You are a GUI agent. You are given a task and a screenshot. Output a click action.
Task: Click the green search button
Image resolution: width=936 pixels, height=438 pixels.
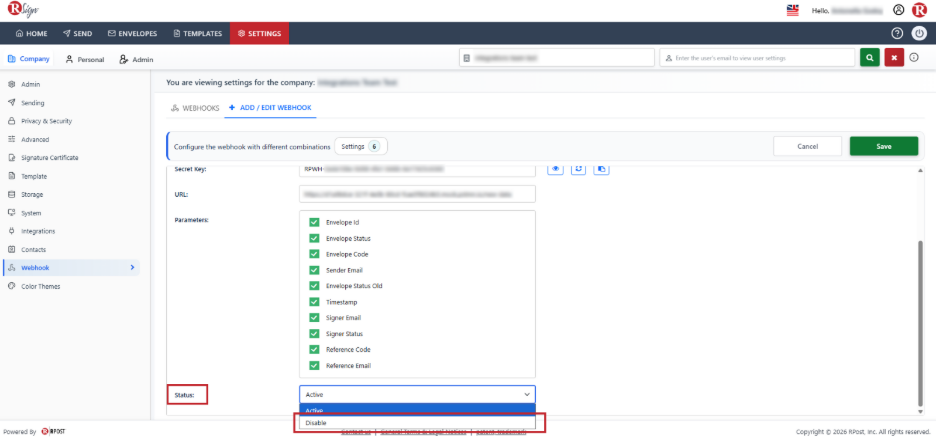click(870, 58)
